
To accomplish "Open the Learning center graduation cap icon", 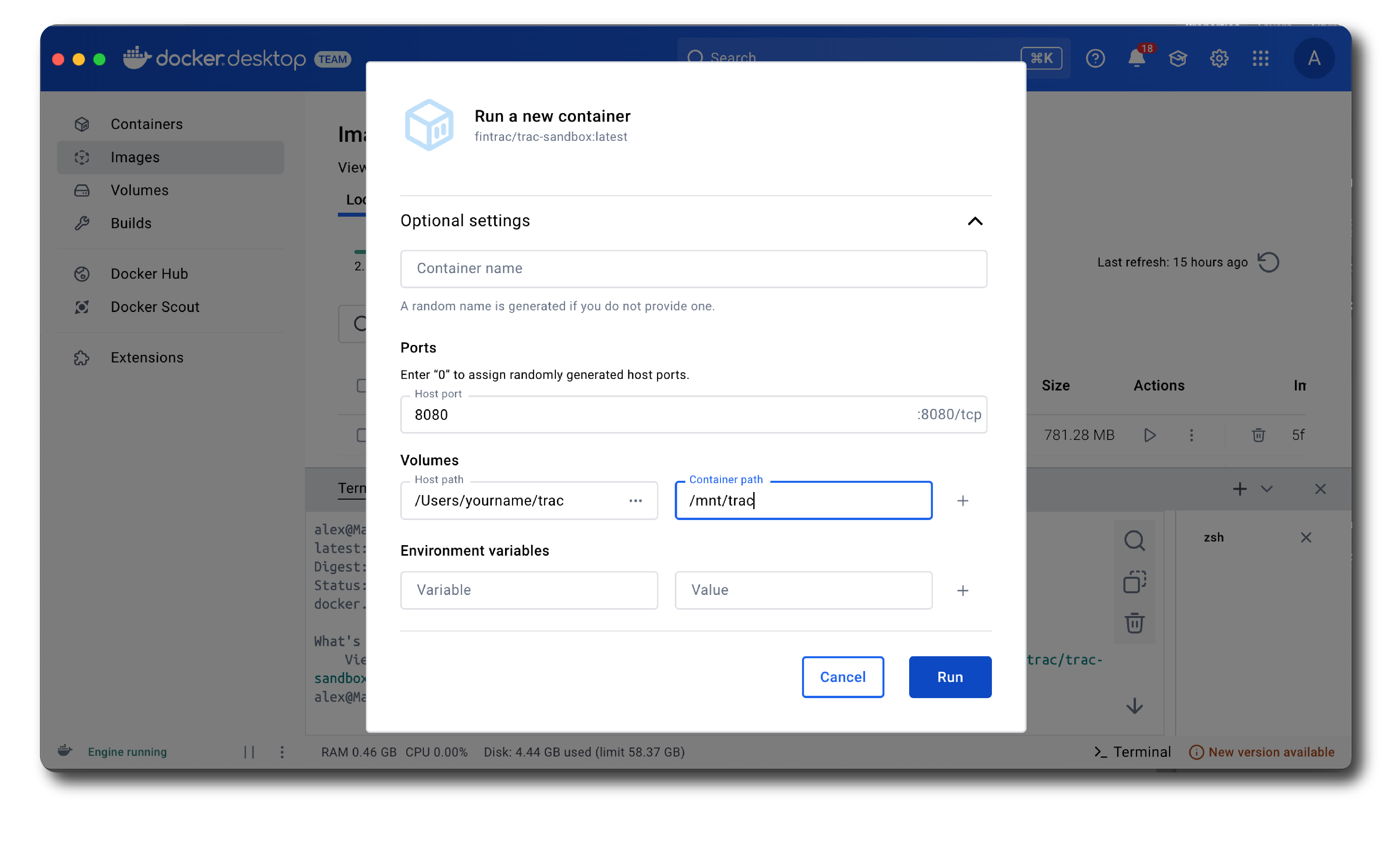I will coord(1177,58).
